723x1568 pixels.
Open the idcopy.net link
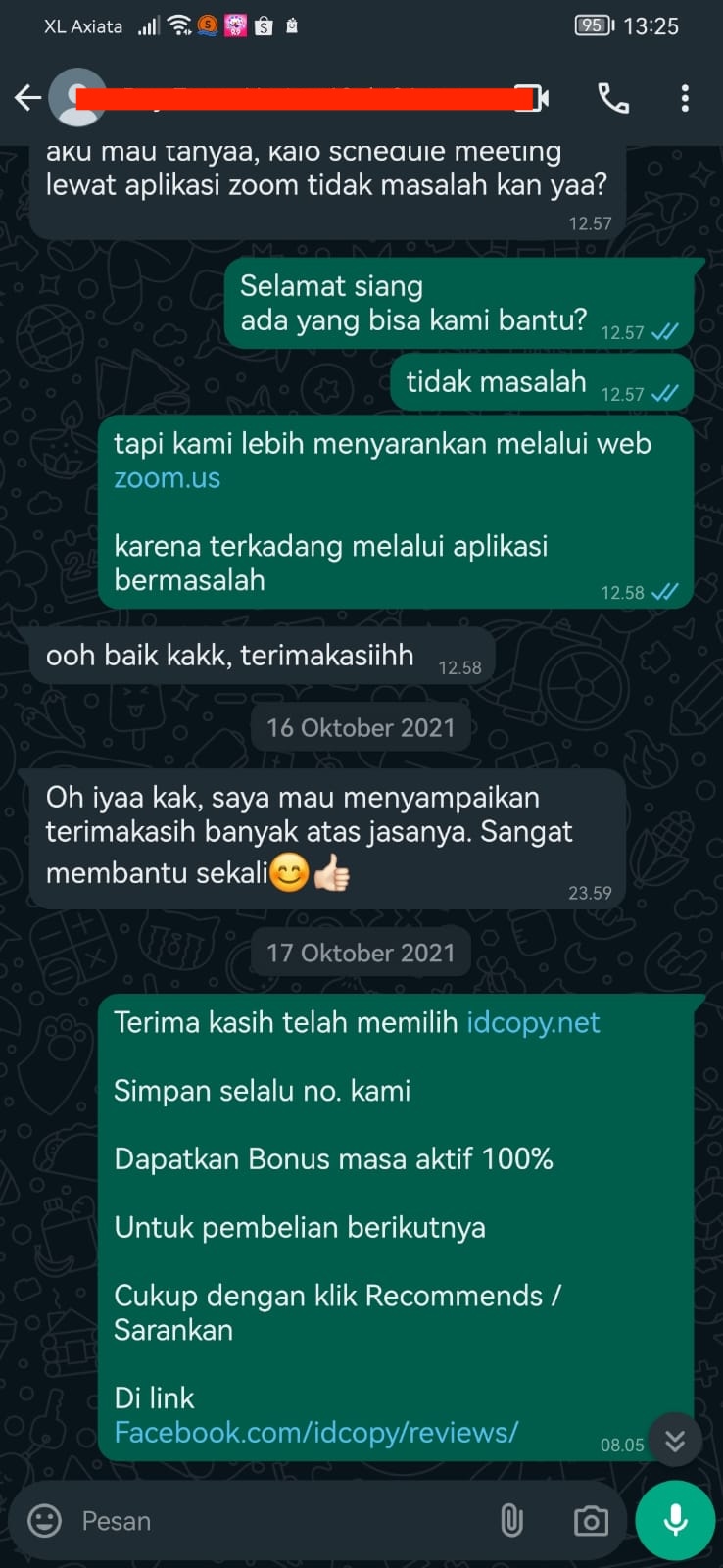tap(533, 1022)
